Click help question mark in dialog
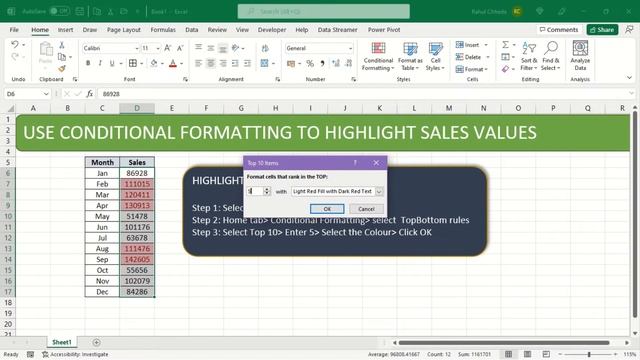Viewport: 640px width, 360px height. point(355,163)
